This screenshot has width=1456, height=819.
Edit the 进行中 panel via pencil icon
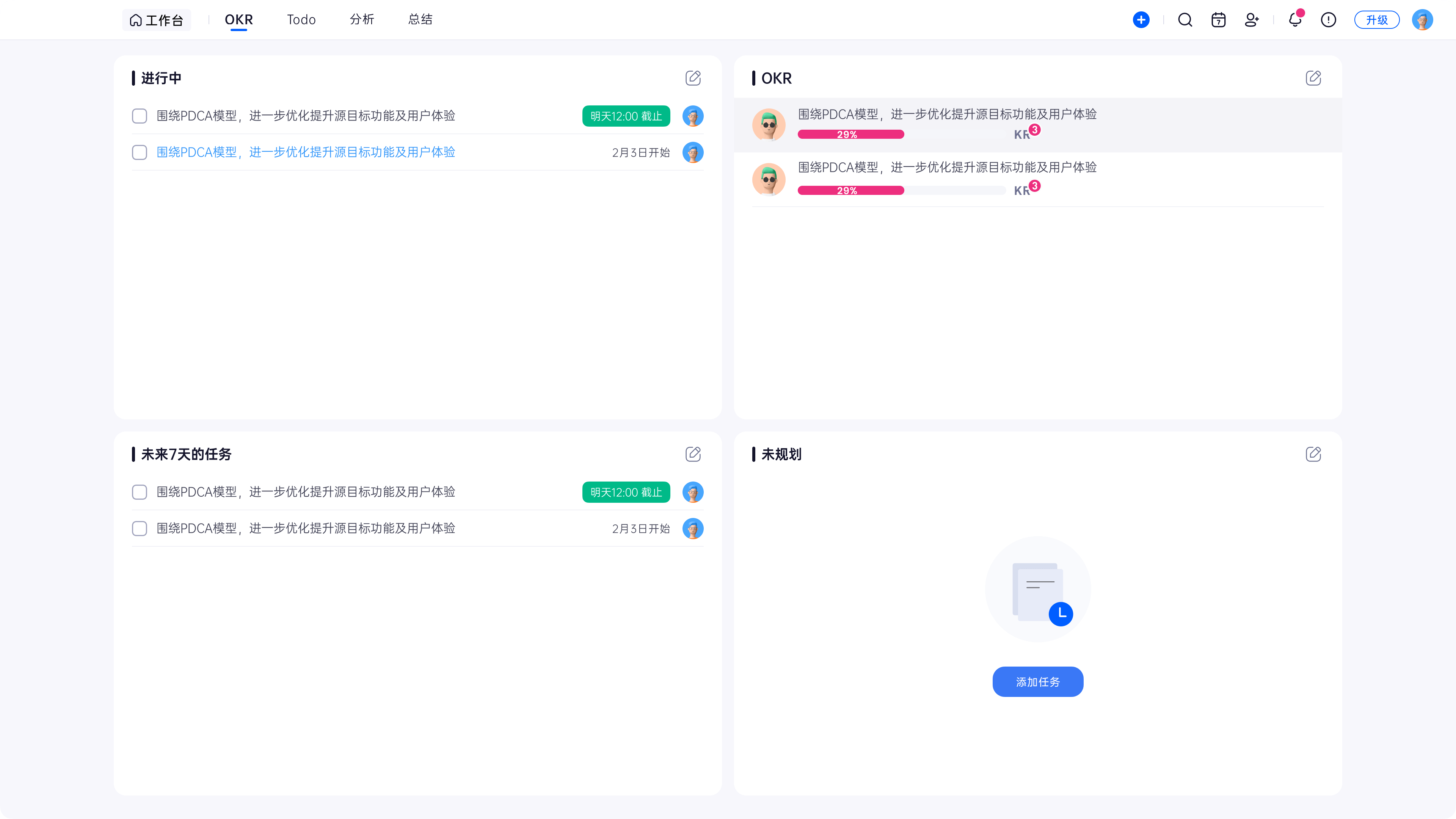(x=693, y=78)
